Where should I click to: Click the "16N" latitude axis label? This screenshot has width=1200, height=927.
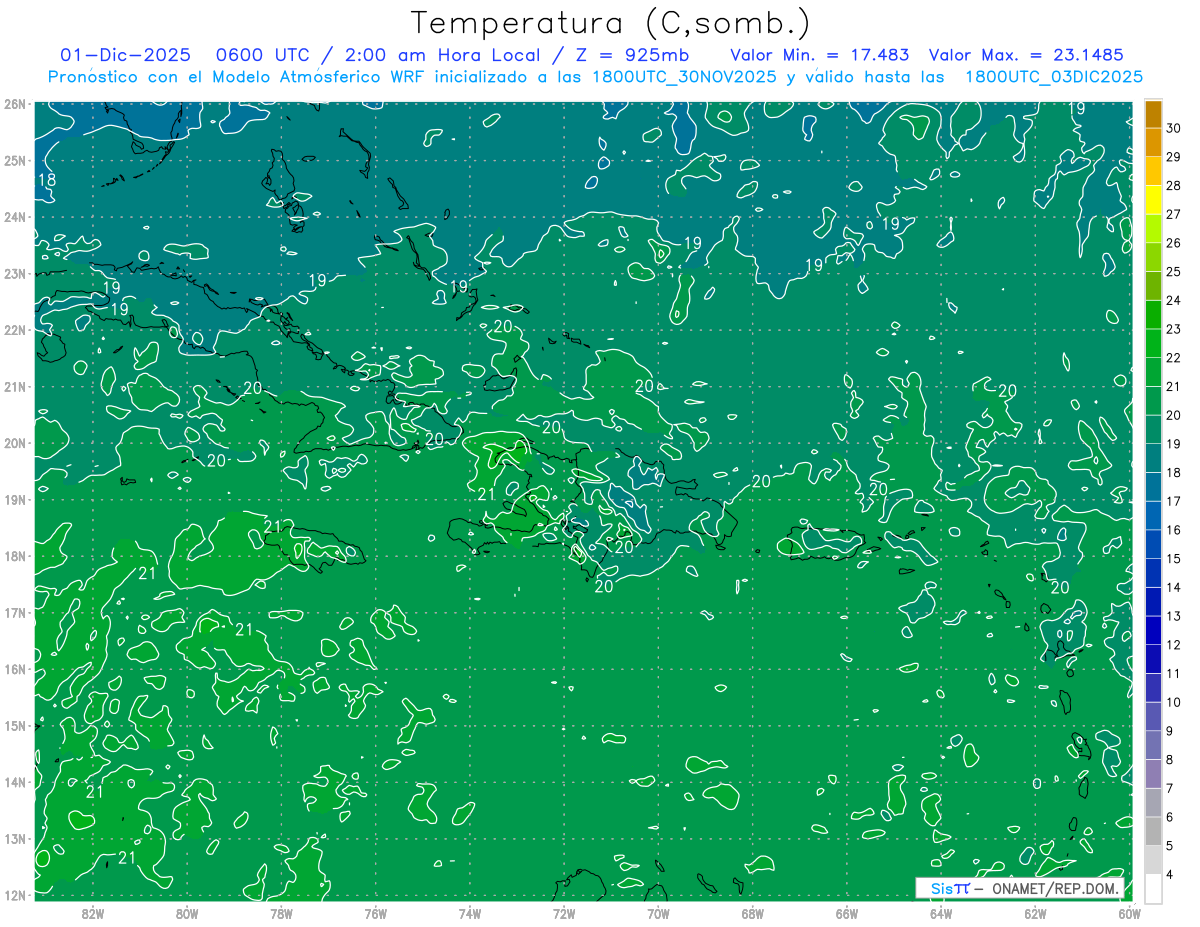click(x=14, y=668)
